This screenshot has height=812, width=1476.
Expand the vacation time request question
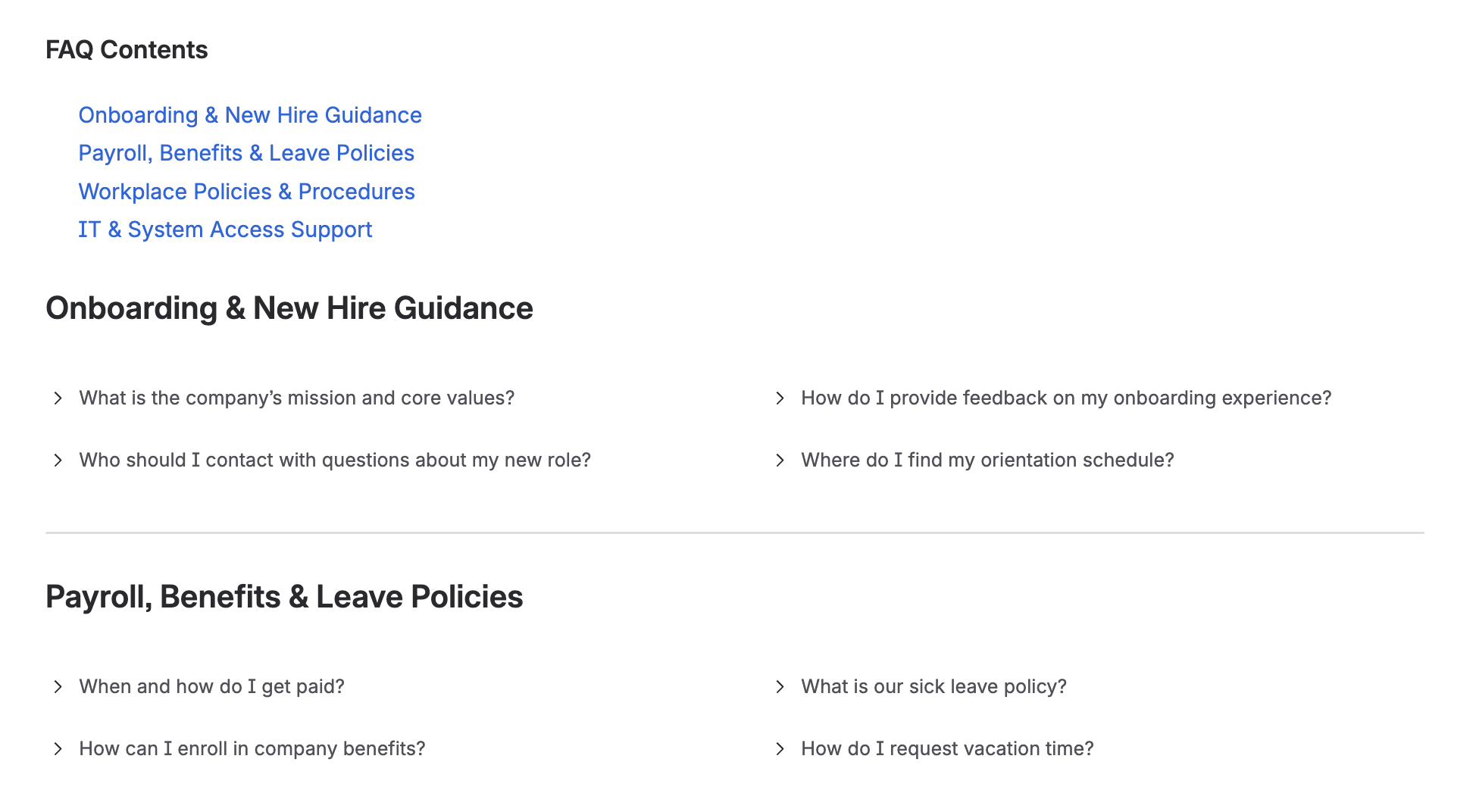(x=947, y=748)
